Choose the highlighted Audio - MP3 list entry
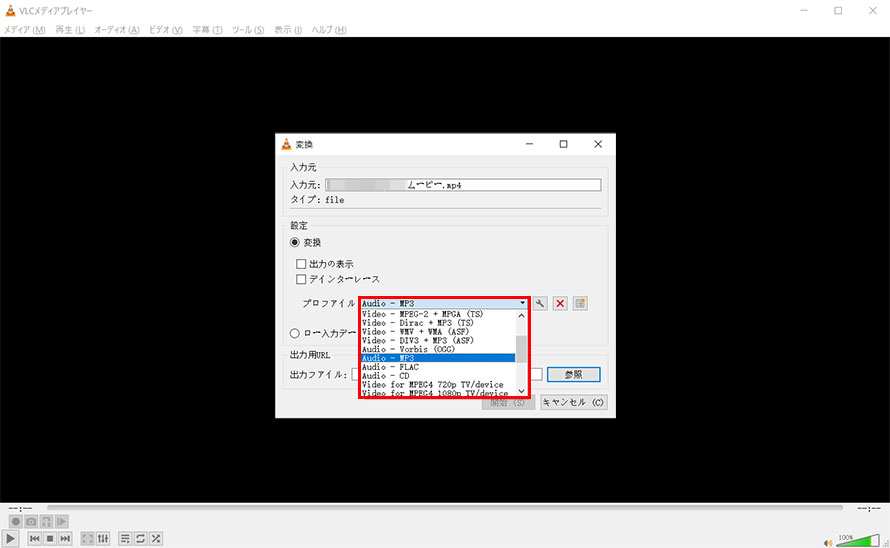 tap(438, 358)
